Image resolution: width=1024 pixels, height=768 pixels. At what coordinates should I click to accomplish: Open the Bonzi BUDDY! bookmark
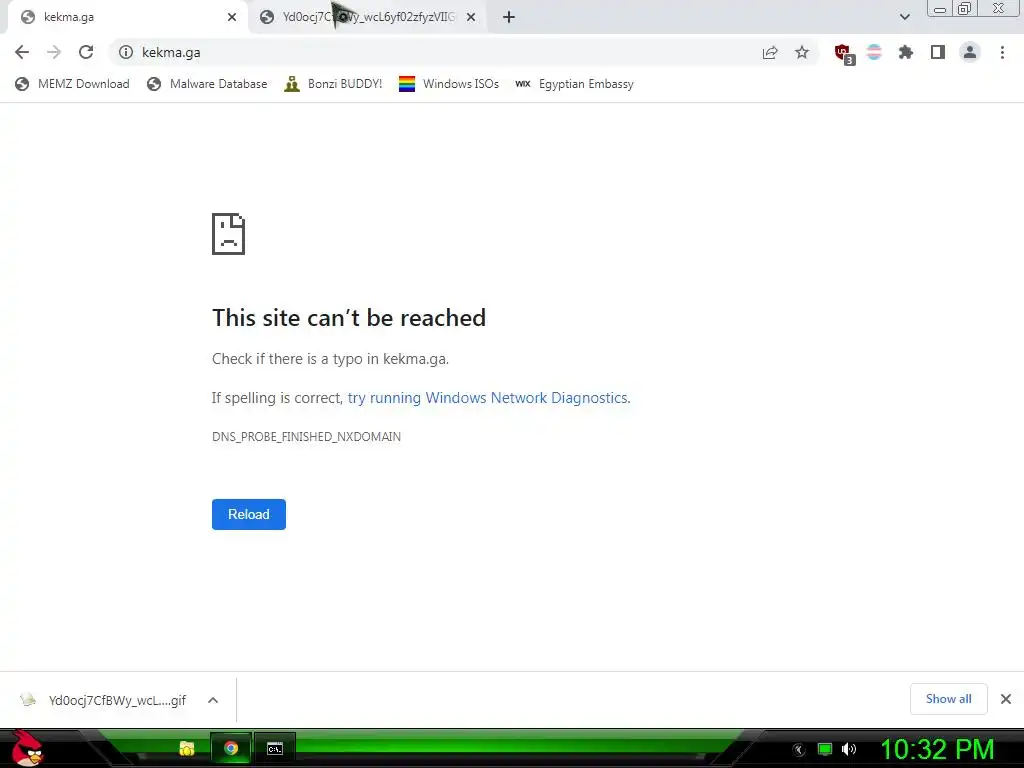click(x=333, y=84)
